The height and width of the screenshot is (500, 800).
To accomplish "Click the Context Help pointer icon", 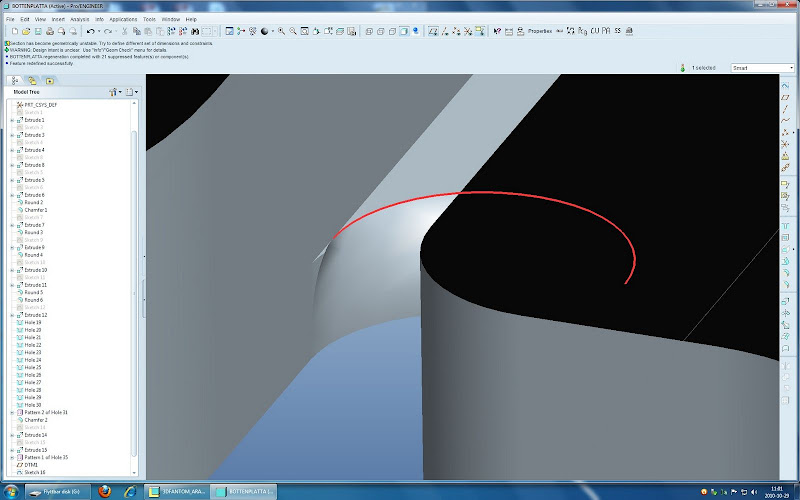I will [x=497, y=31].
